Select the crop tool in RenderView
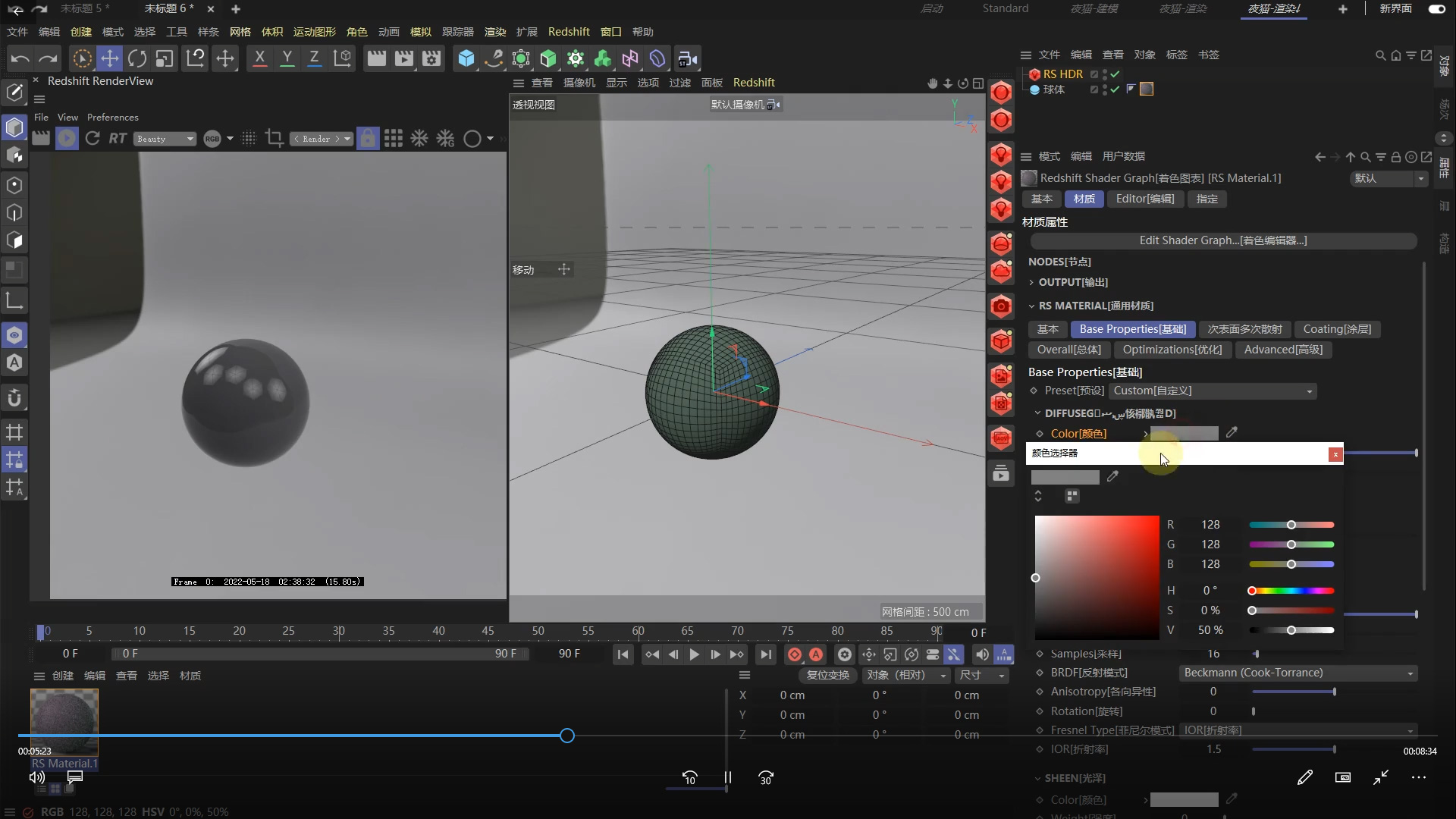Viewport: 1456px width, 819px height. [275, 138]
